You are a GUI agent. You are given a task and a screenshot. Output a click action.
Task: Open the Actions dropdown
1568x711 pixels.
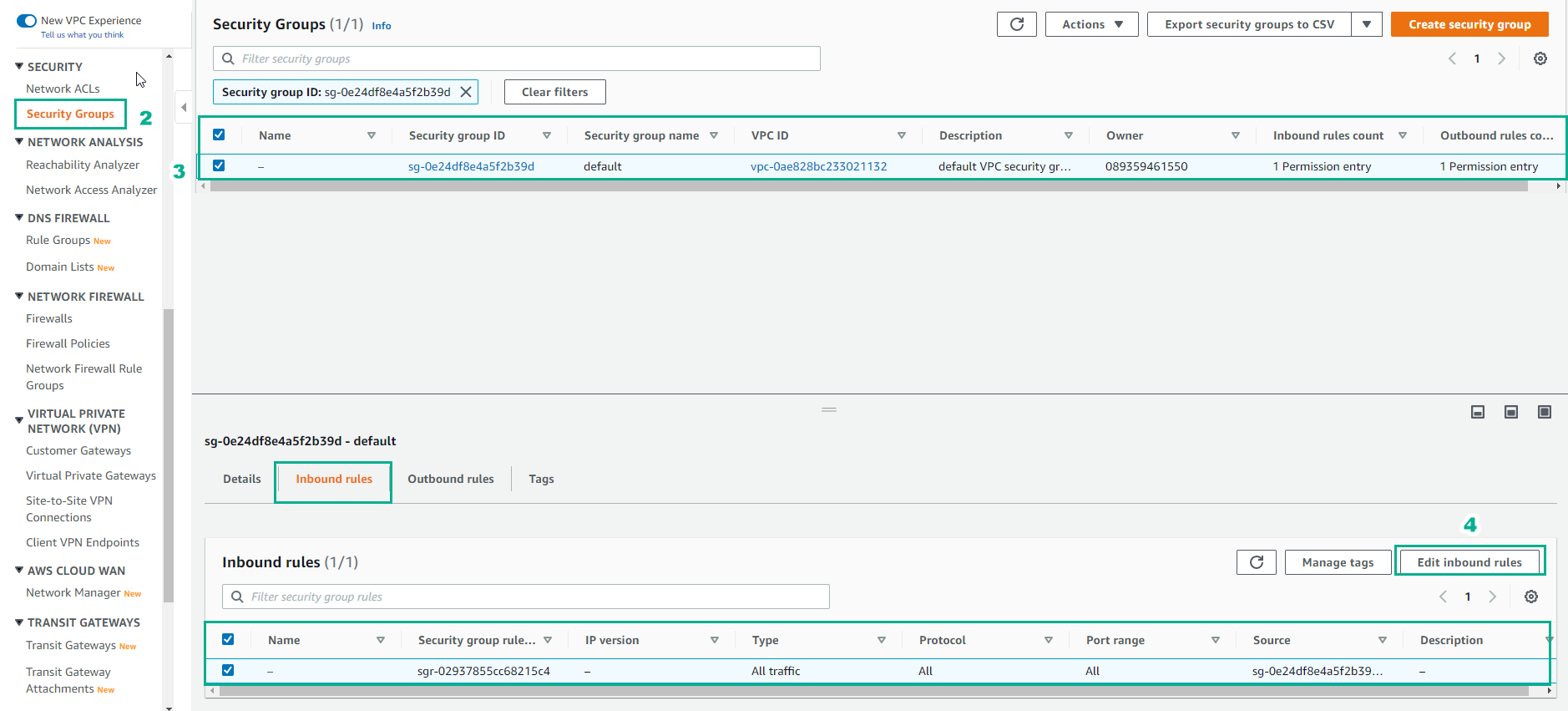pyautogui.click(x=1091, y=24)
